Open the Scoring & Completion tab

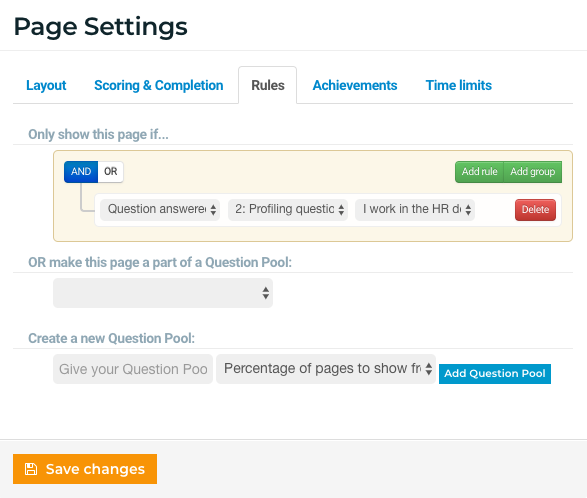pos(159,85)
